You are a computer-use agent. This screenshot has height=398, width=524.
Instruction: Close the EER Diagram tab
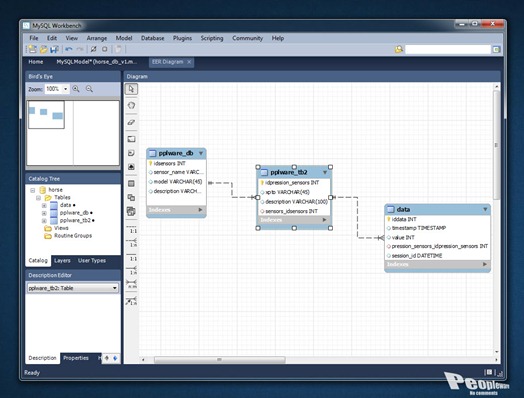189,62
